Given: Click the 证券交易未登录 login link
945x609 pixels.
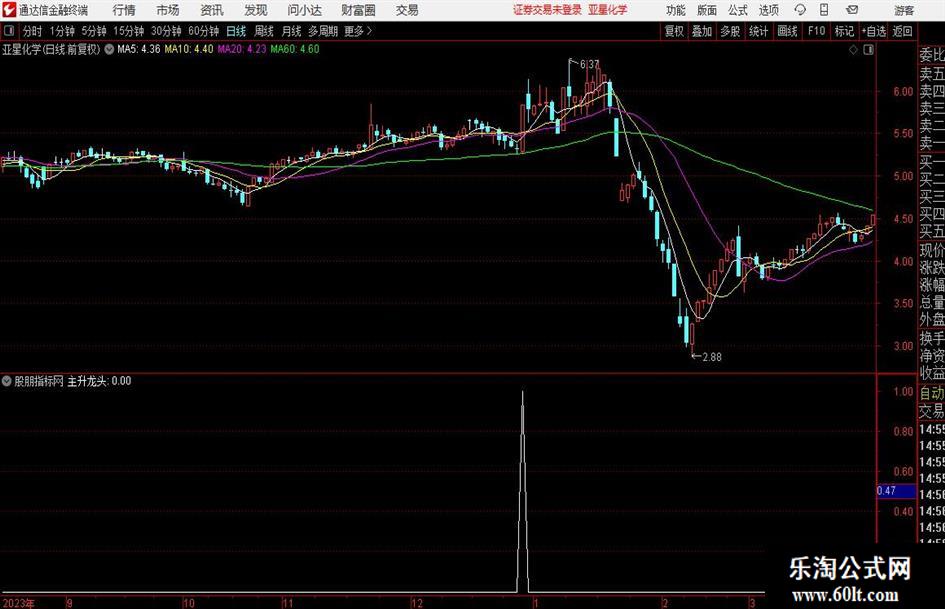Looking at the screenshot, I should click(x=547, y=10).
